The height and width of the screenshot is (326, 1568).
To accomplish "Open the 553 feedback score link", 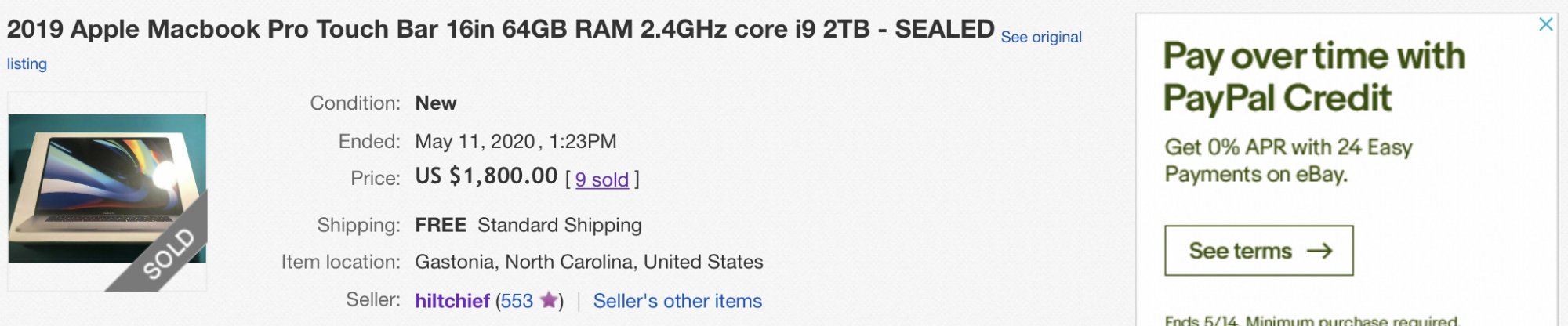I will click(x=517, y=301).
